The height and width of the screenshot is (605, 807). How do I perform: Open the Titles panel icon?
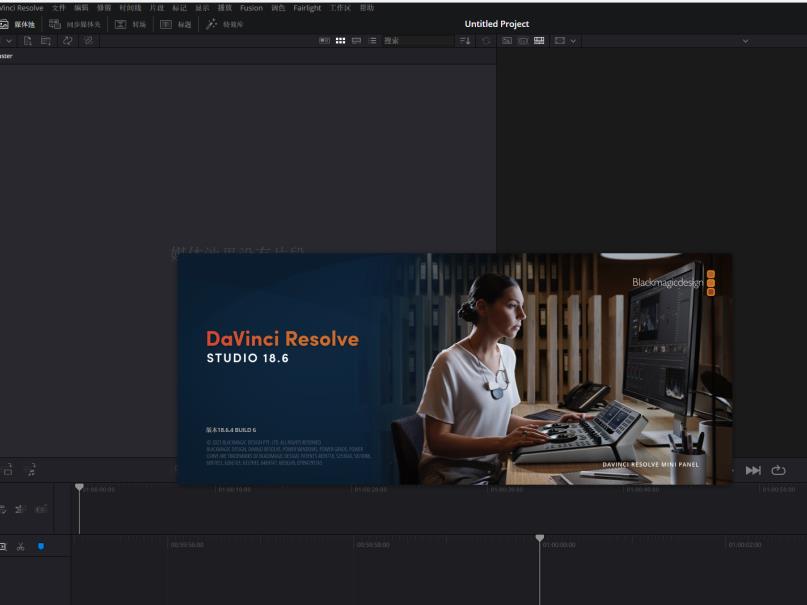click(x=166, y=24)
